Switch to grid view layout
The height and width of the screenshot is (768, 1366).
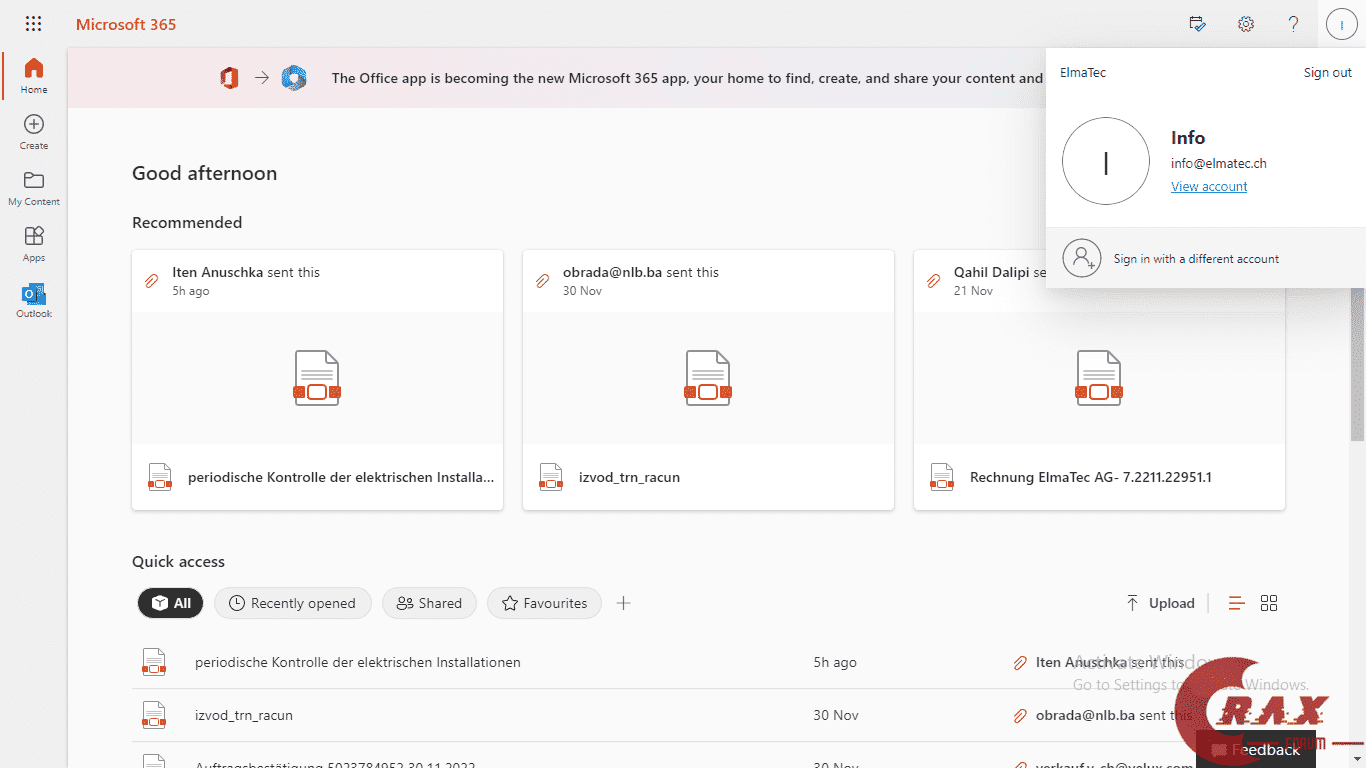tap(1269, 603)
